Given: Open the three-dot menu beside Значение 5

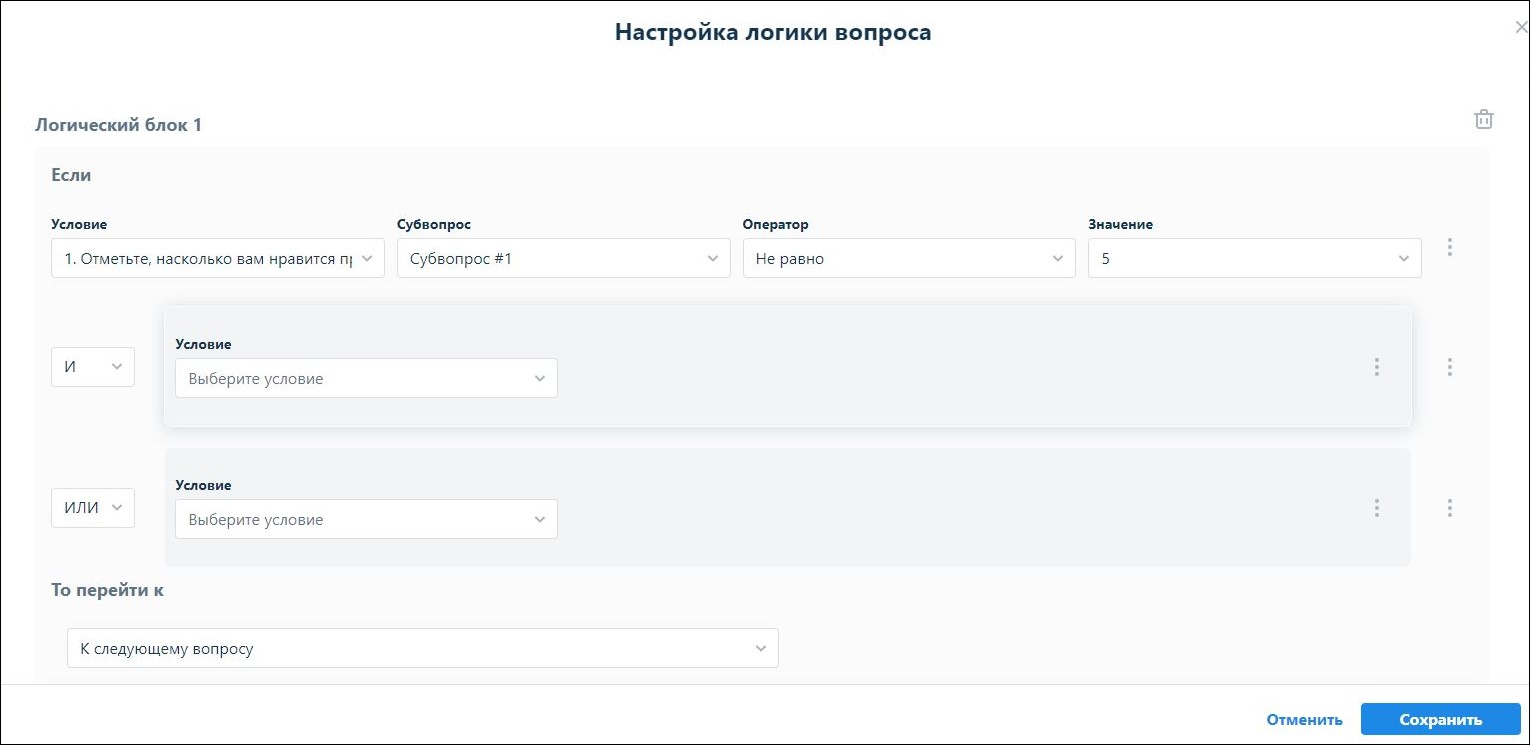Looking at the screenshot, I should pos(1449,247).
